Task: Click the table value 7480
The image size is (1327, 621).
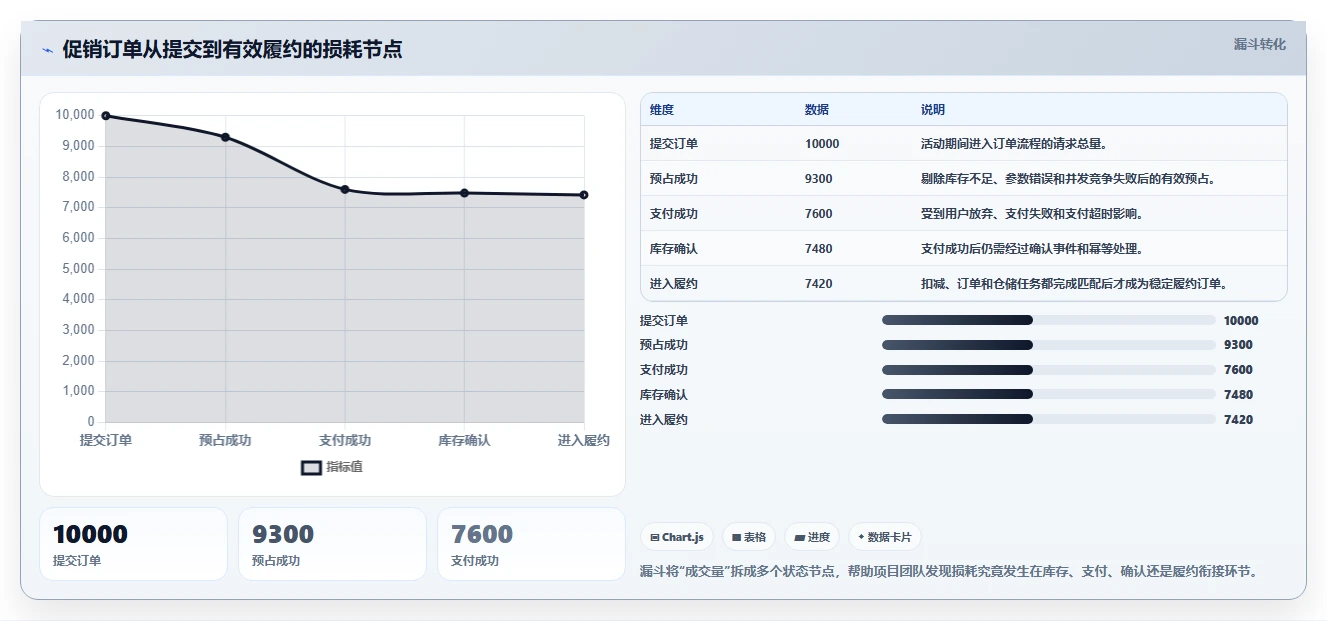Action: click(819, 249)
